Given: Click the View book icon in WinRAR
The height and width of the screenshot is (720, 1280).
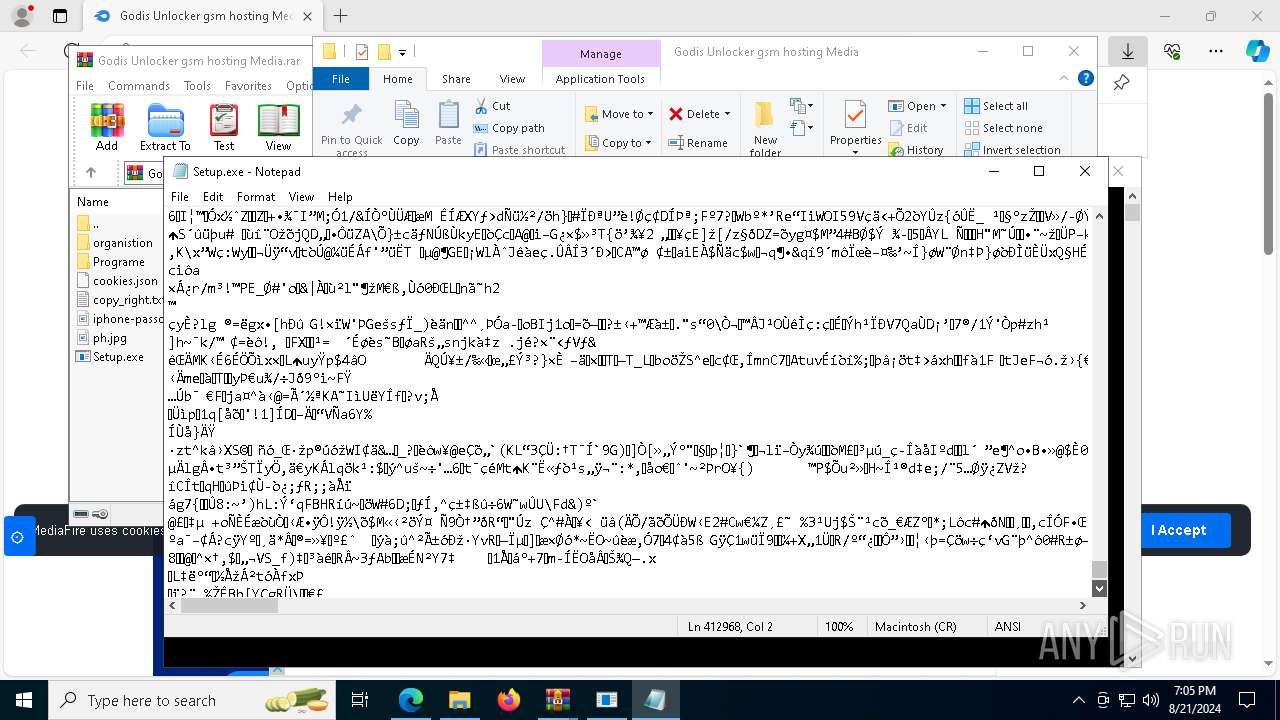Looking at the screenshot, I should point(278,126).
